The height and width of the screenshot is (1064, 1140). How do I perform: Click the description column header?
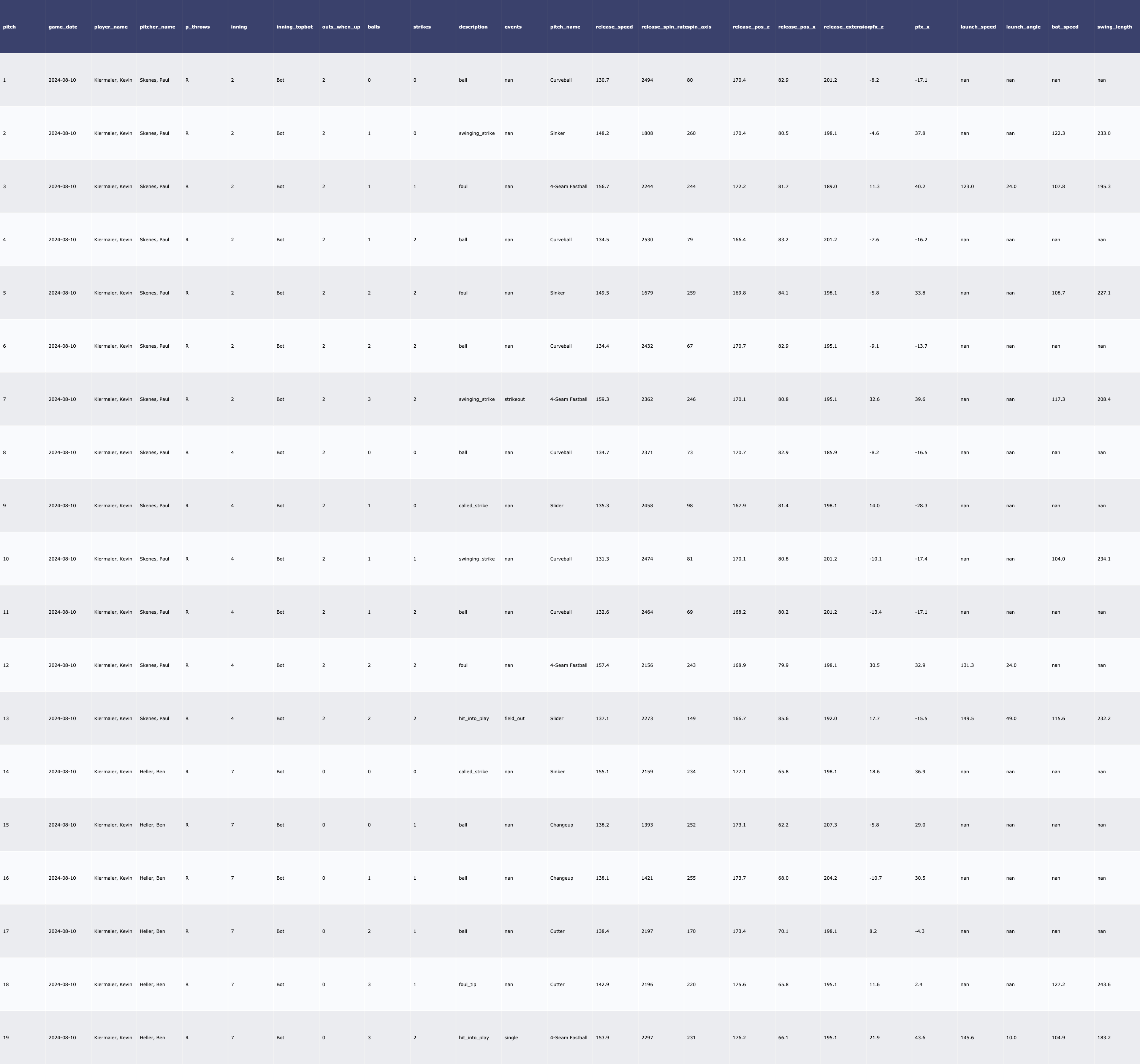click(x=473, y=27)
